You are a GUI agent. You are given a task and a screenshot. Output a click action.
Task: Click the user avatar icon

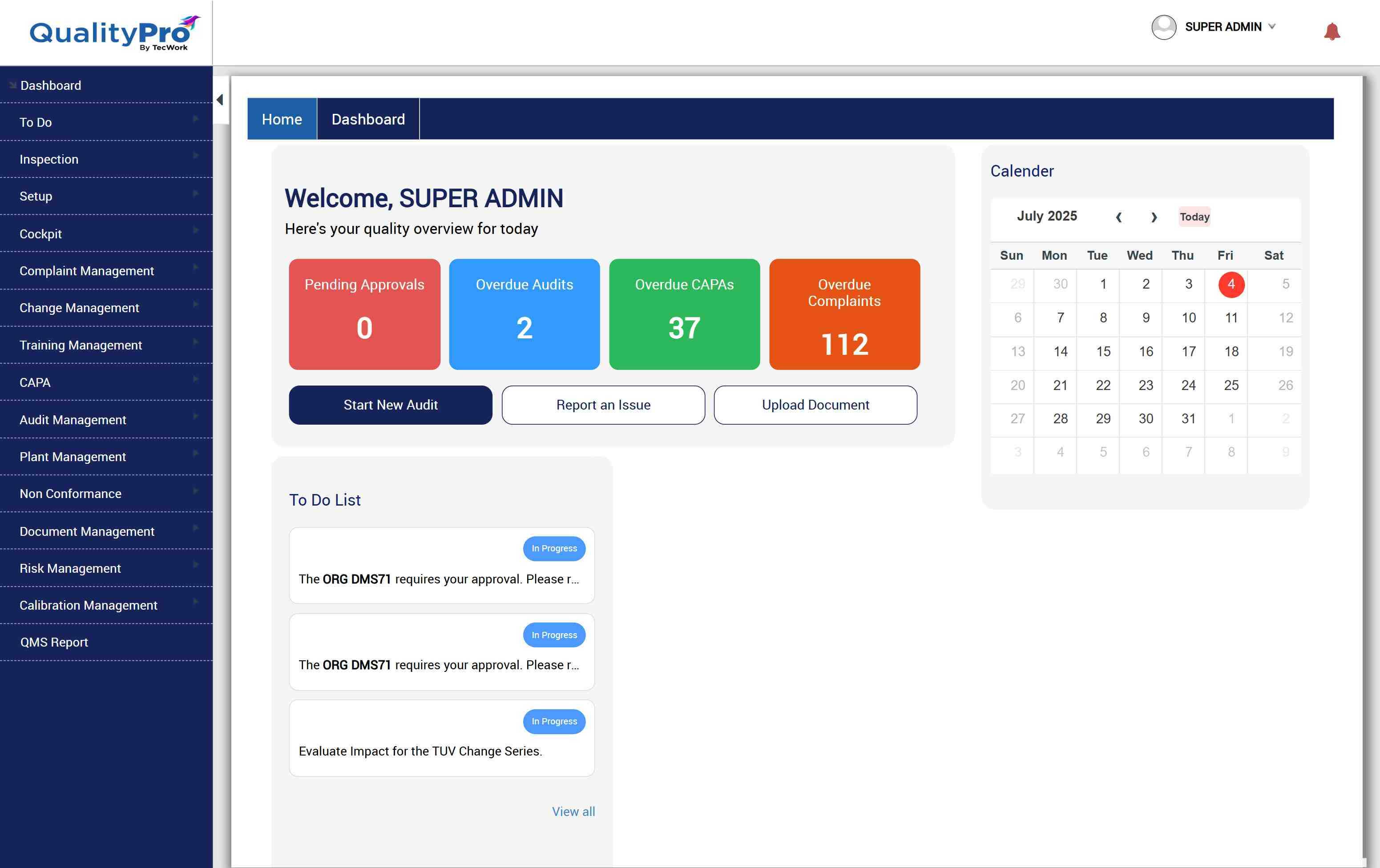click(1163, 27)
